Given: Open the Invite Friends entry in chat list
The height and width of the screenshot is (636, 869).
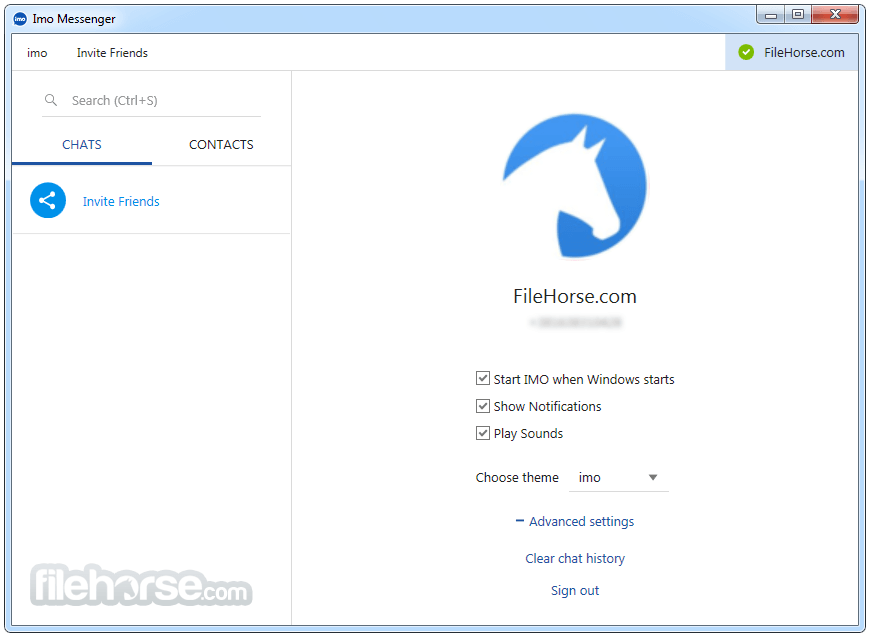Looking at the screenshot, I should pyautogui.click(x=151, y=201).
